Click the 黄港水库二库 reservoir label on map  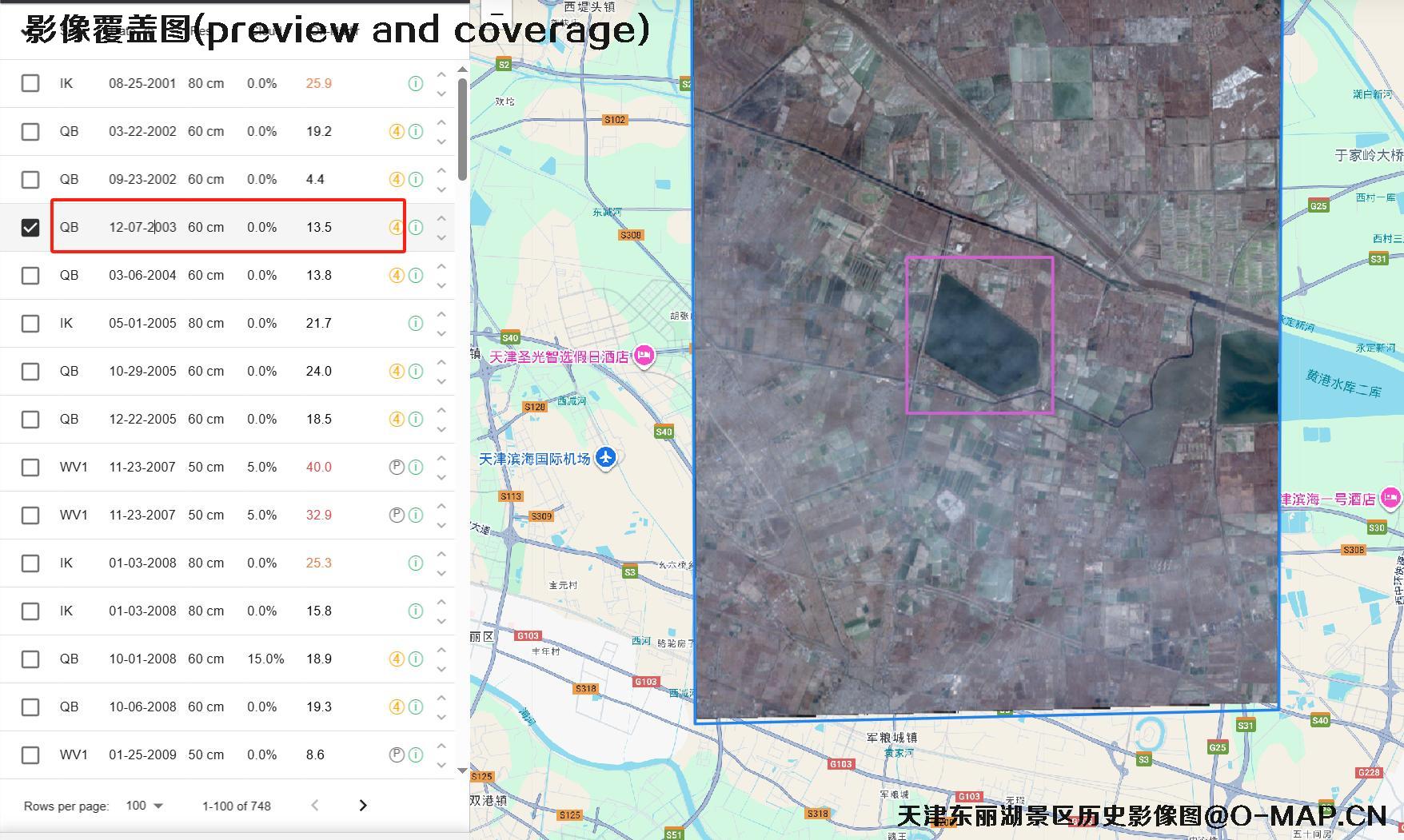1343,383
